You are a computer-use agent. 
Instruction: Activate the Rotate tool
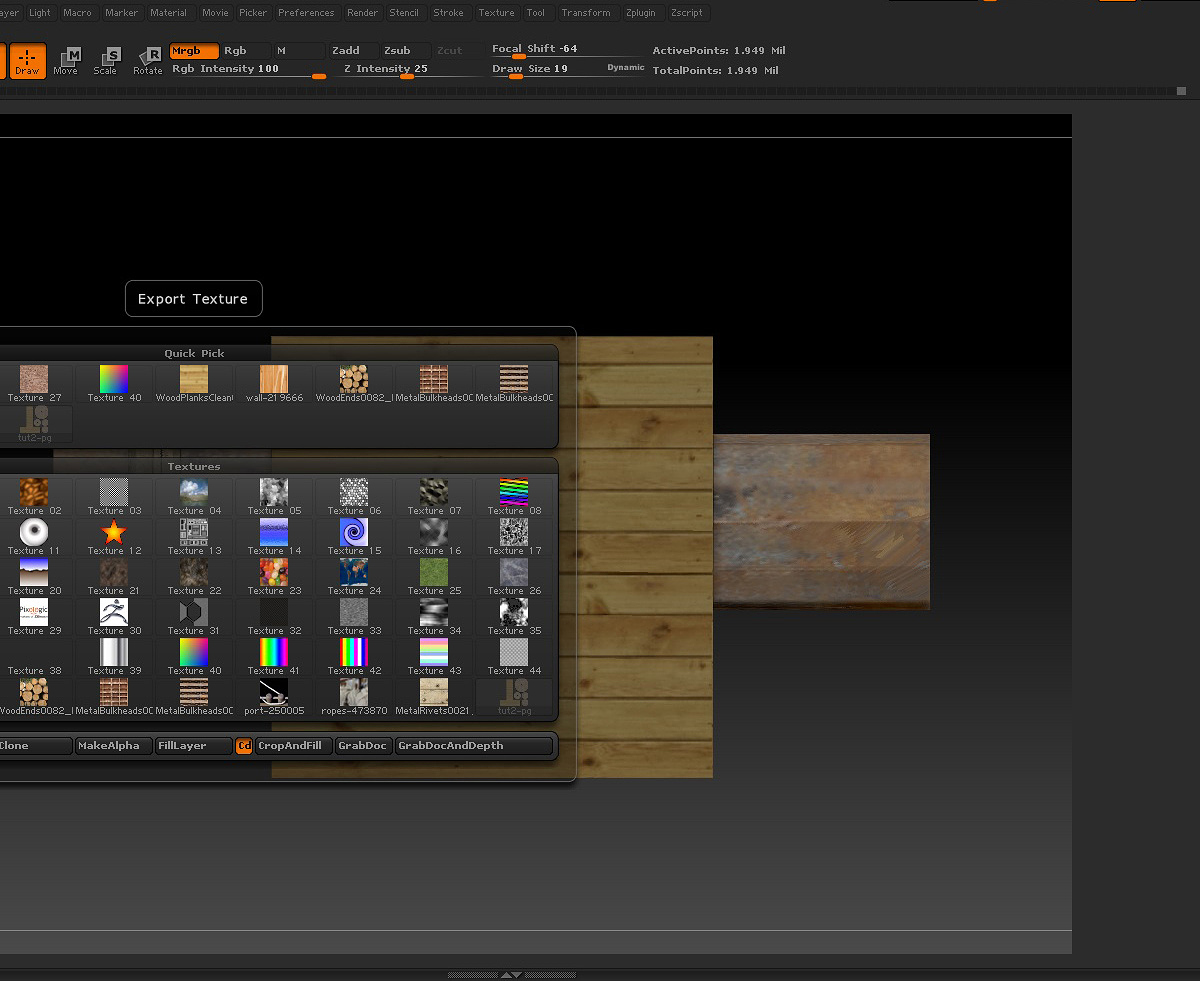coord(148,61)
